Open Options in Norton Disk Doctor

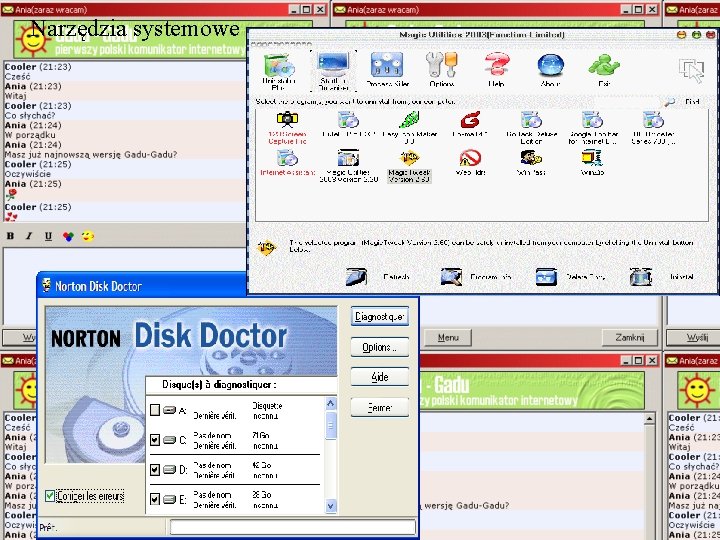tap(380, 347)
